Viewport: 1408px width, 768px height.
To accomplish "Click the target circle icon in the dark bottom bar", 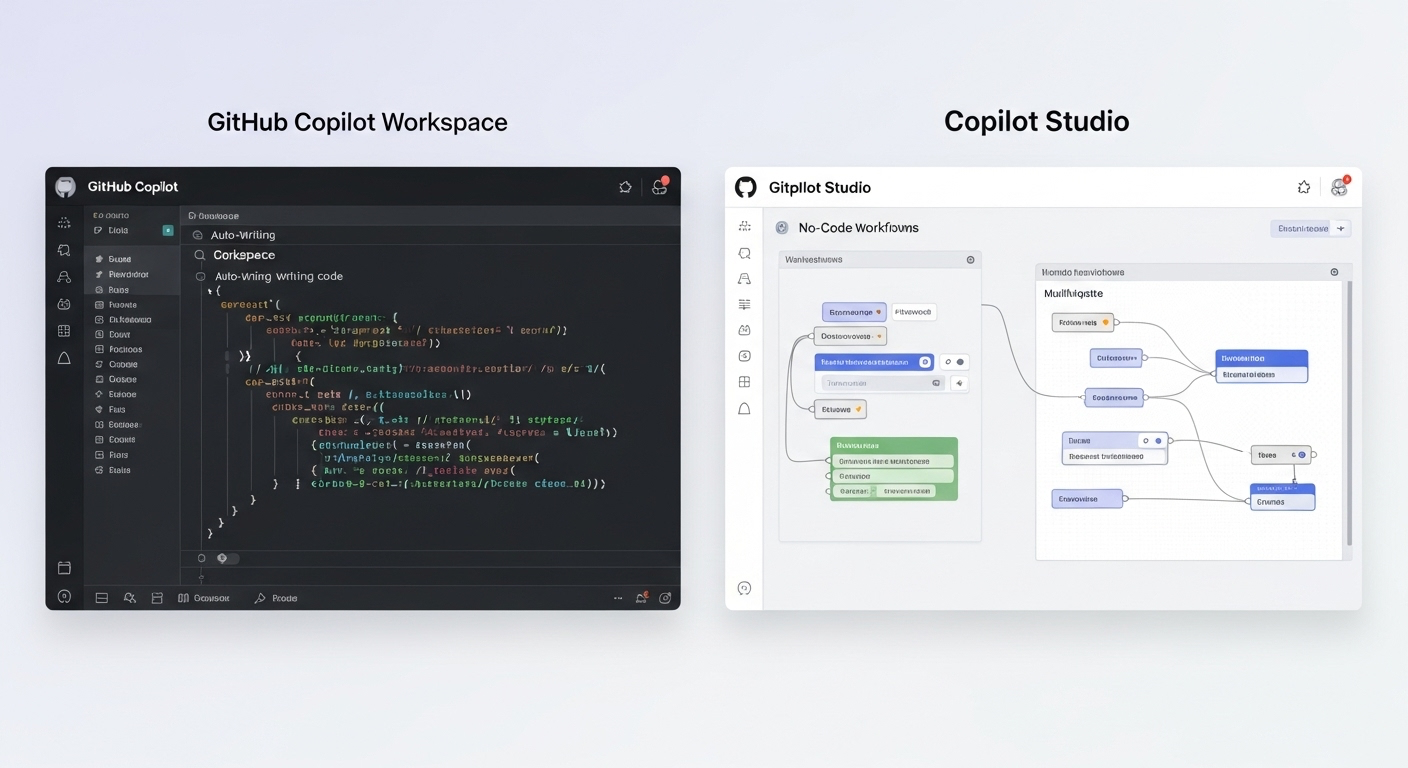I will click(664, 598).
